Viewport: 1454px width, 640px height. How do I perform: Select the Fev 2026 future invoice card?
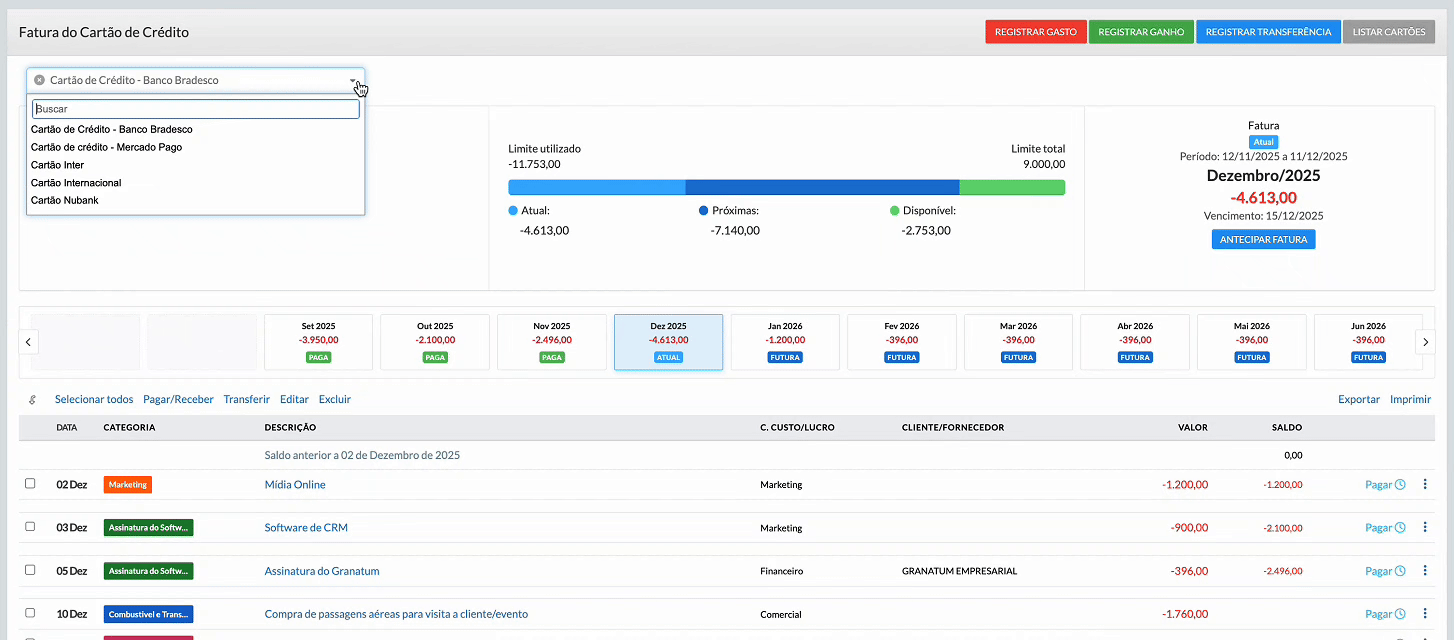902,342
